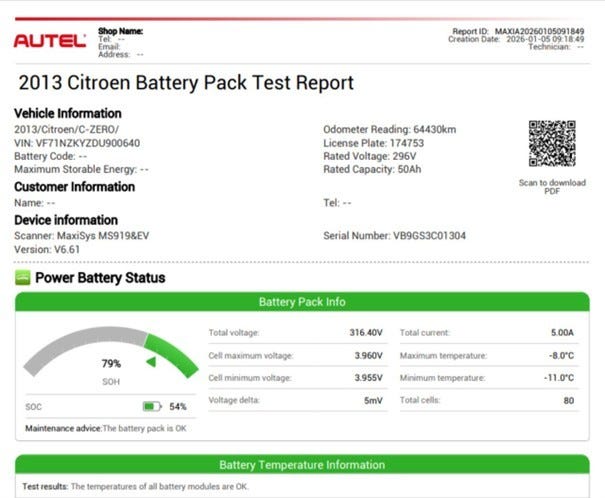The width and height of the screenshot is (605, 498).
Task: Click the green Power Battery Status icon
Action: click(23, 278)
